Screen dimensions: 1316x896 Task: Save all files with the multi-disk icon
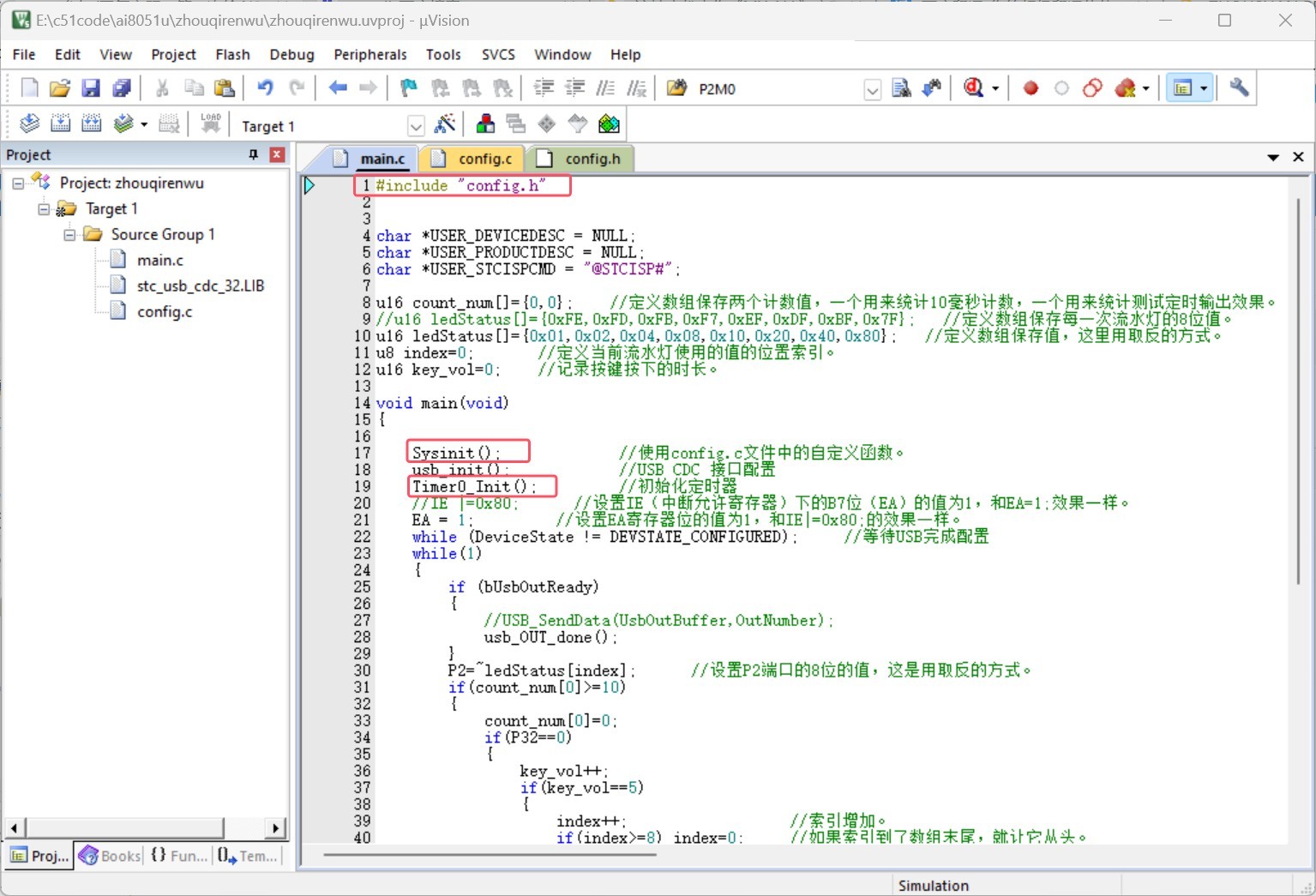[122, 88]
